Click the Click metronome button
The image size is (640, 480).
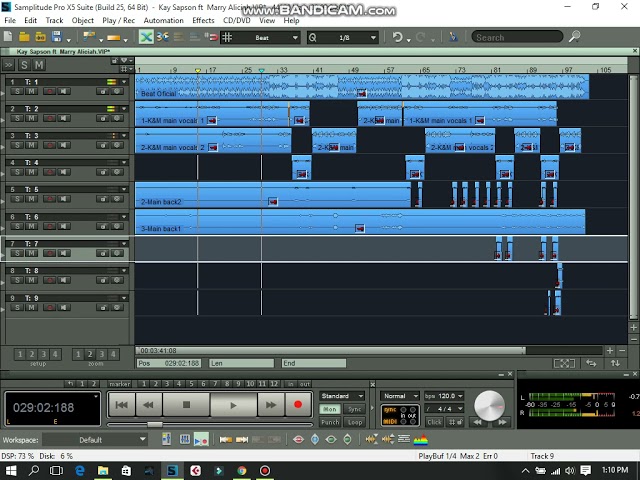434,422
